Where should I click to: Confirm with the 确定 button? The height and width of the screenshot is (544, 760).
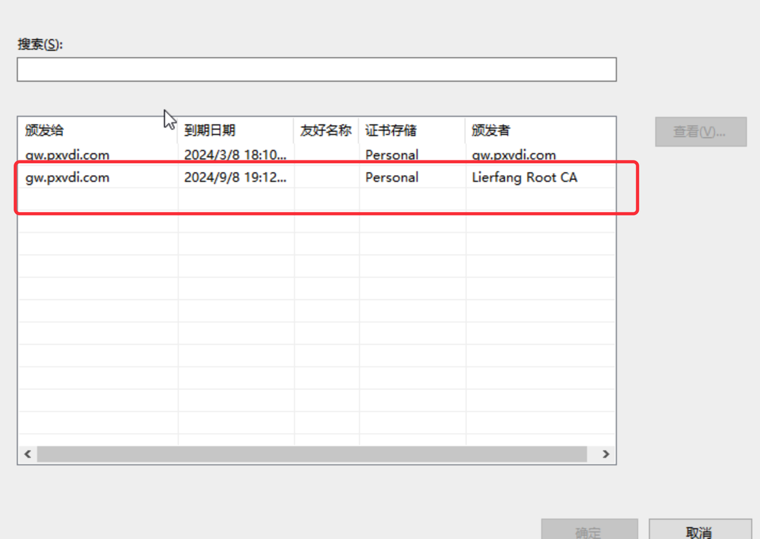tap(589, 532)
